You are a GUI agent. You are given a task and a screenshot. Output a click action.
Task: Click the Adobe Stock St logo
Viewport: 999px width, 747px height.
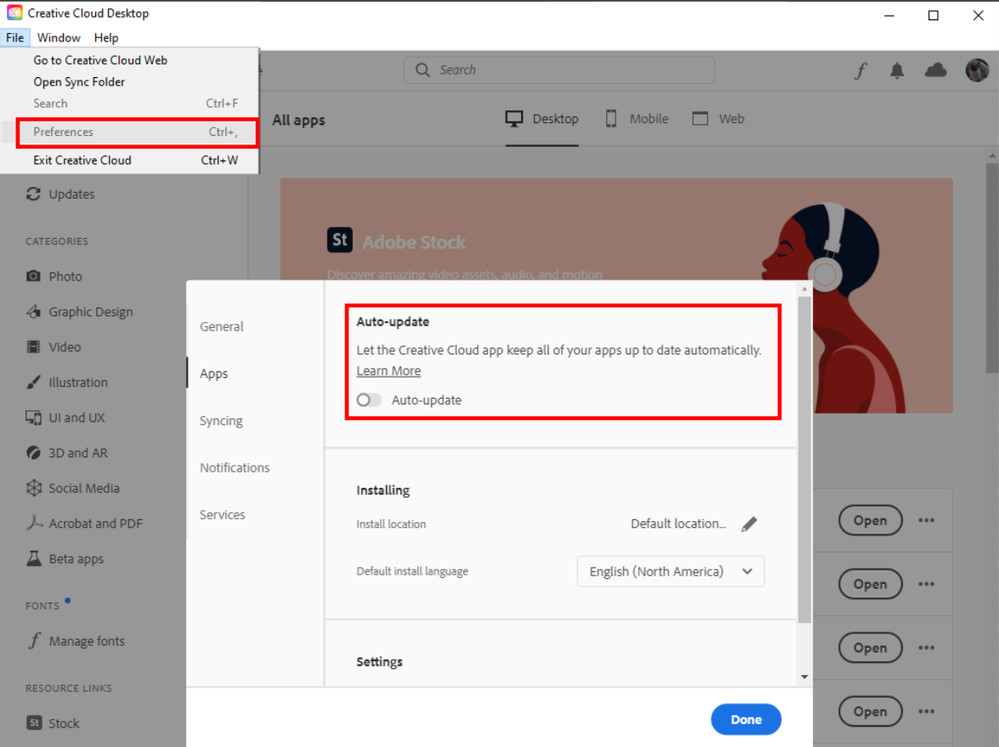[340, 240]
